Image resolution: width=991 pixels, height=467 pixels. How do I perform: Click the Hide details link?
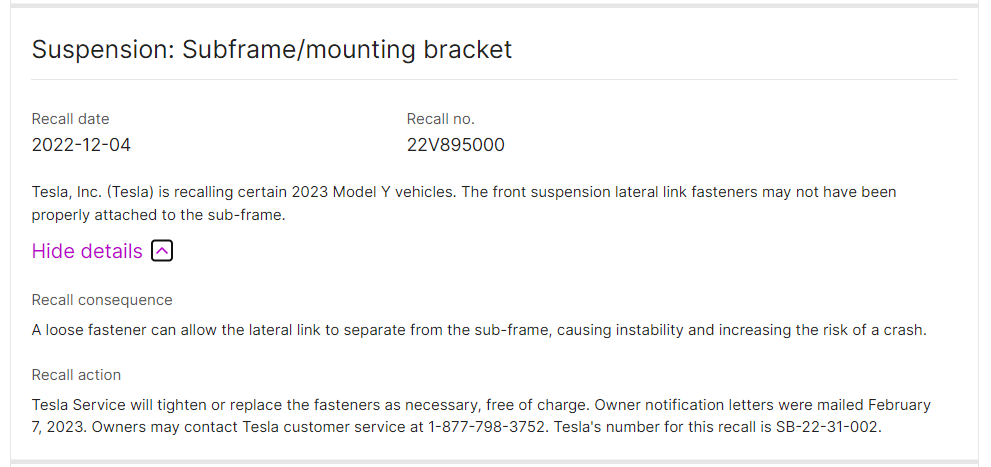pyautogui.click(x=87, y=251)
